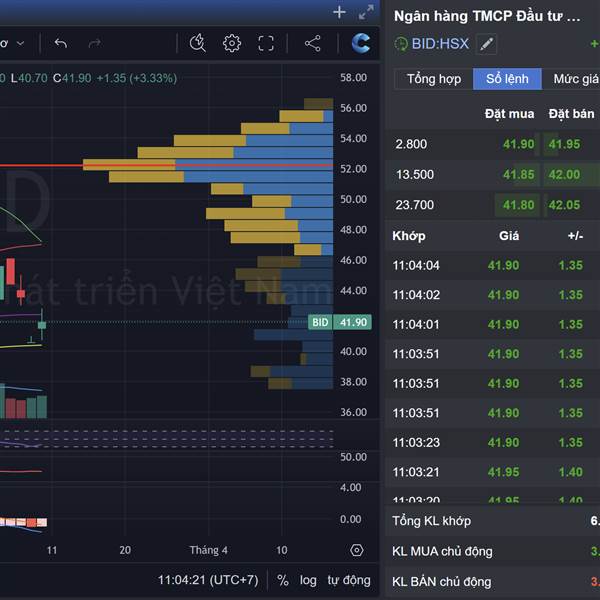Click the Đặt mua column header
This screenshot has height=600, width=600.
tap(509, 114)
